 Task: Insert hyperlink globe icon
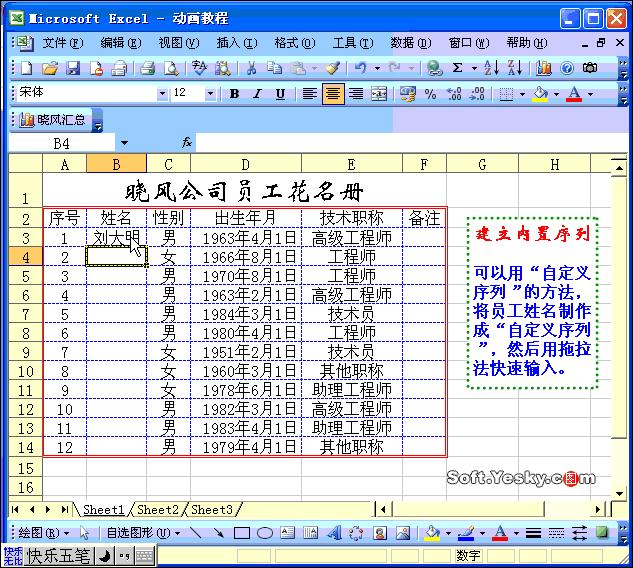click(x=434, y=68)
